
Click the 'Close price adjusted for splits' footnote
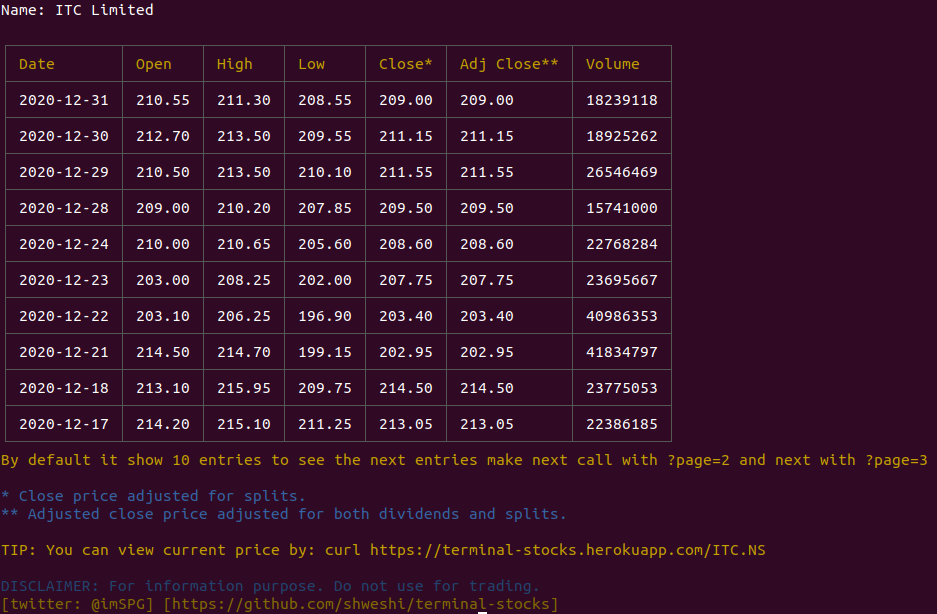154,496
